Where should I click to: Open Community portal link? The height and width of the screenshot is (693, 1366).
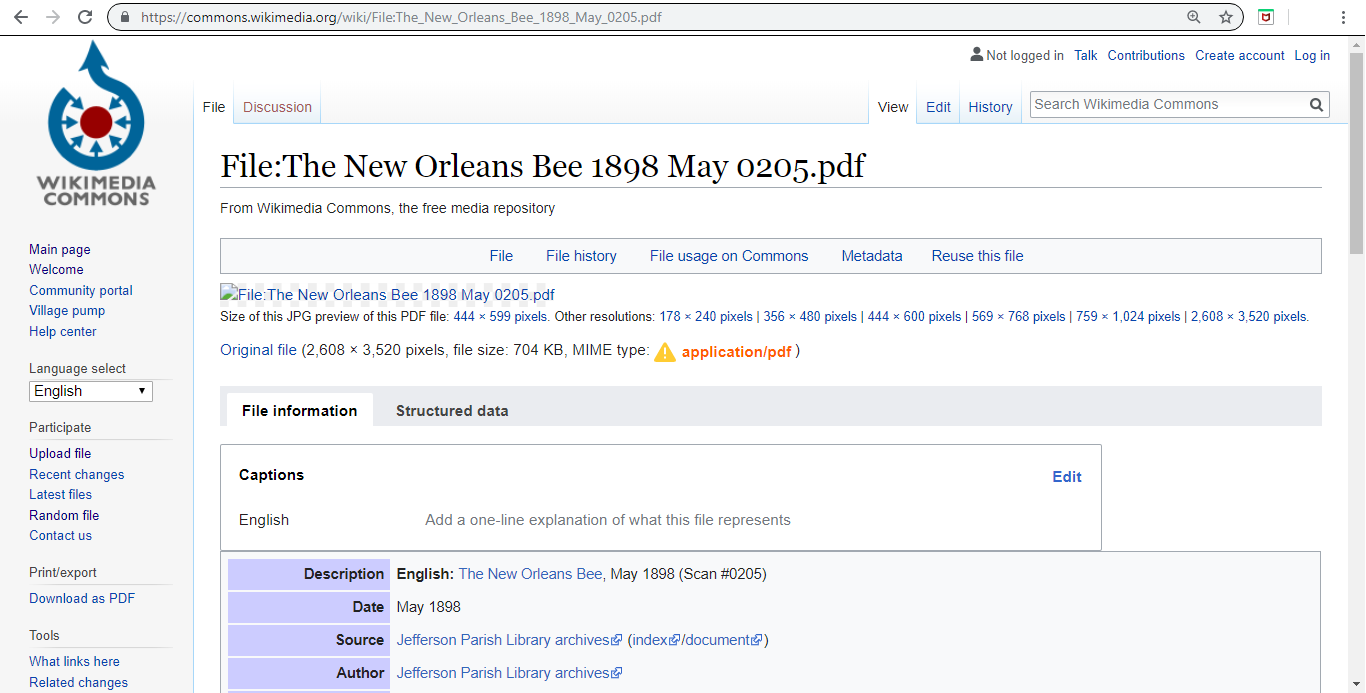pos(81,291)
